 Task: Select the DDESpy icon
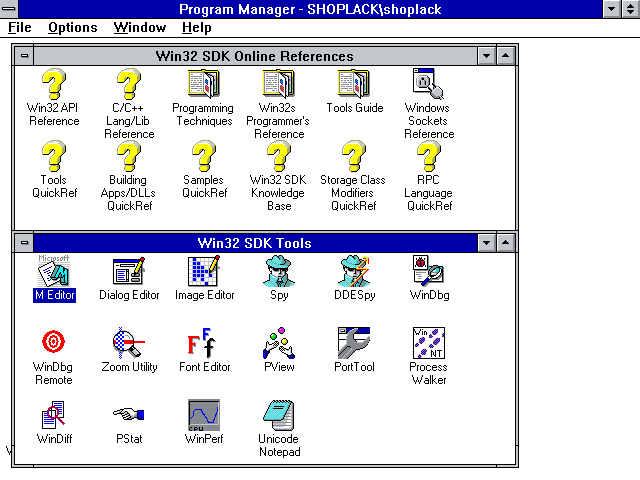click(354, 271)
